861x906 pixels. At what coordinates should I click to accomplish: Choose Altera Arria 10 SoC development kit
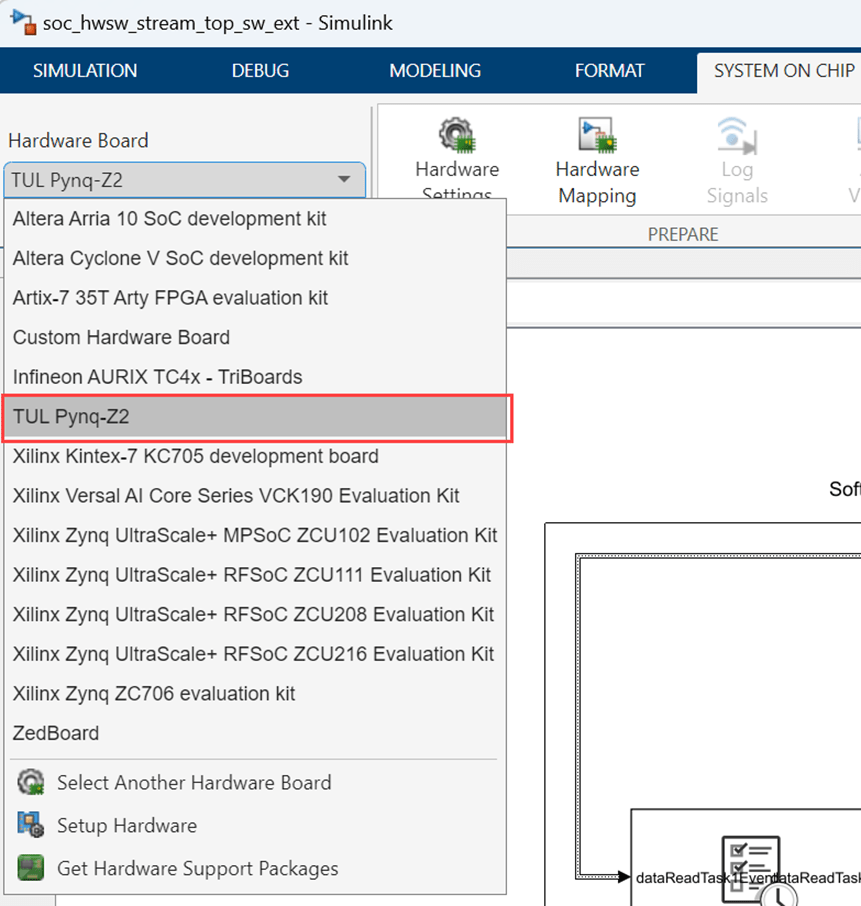169,218
